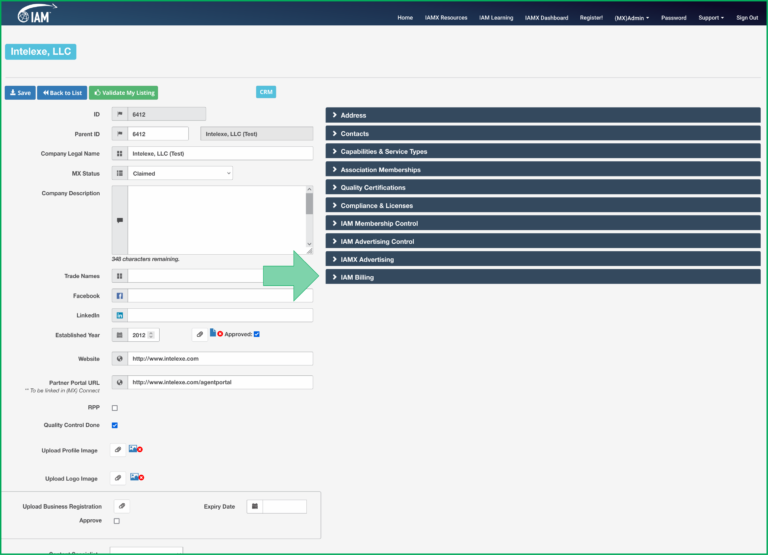Click the Intelexe, LLC title badge

pos(41,51)
